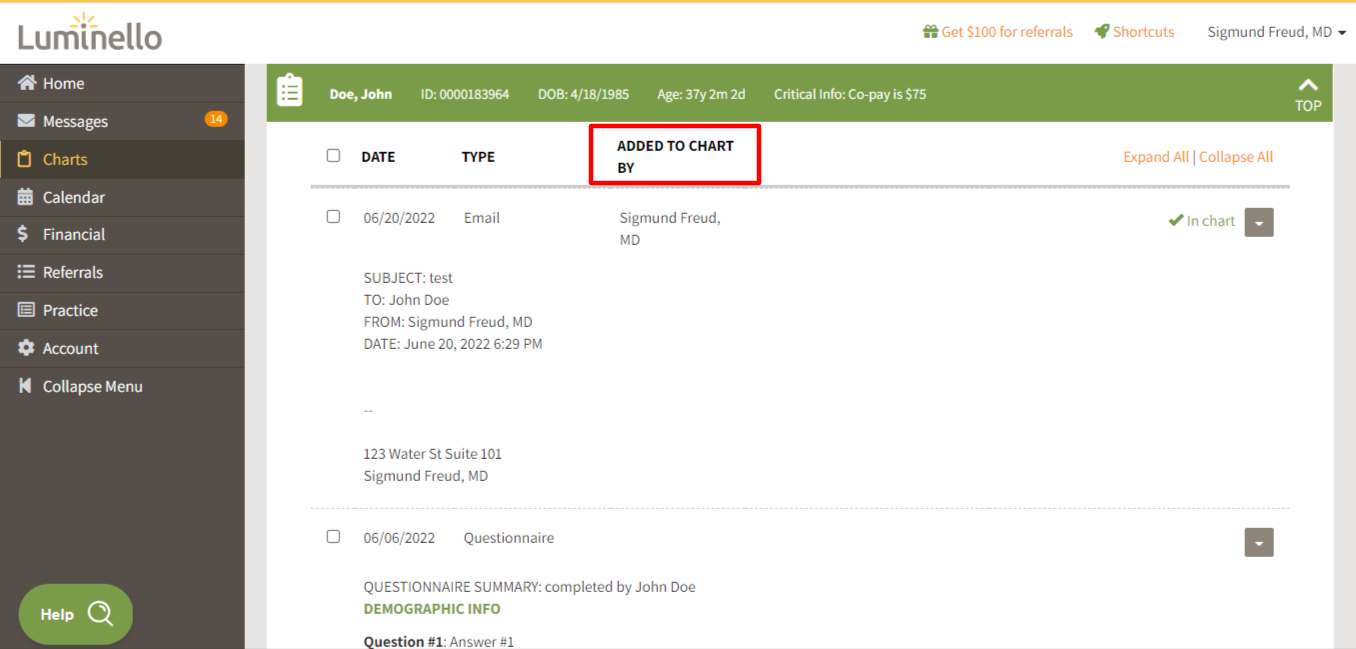The height and width of the screenshot is (649, 1356).
Task: Open Financial in the sidebar menu
Action: click(x=122, y=234)
